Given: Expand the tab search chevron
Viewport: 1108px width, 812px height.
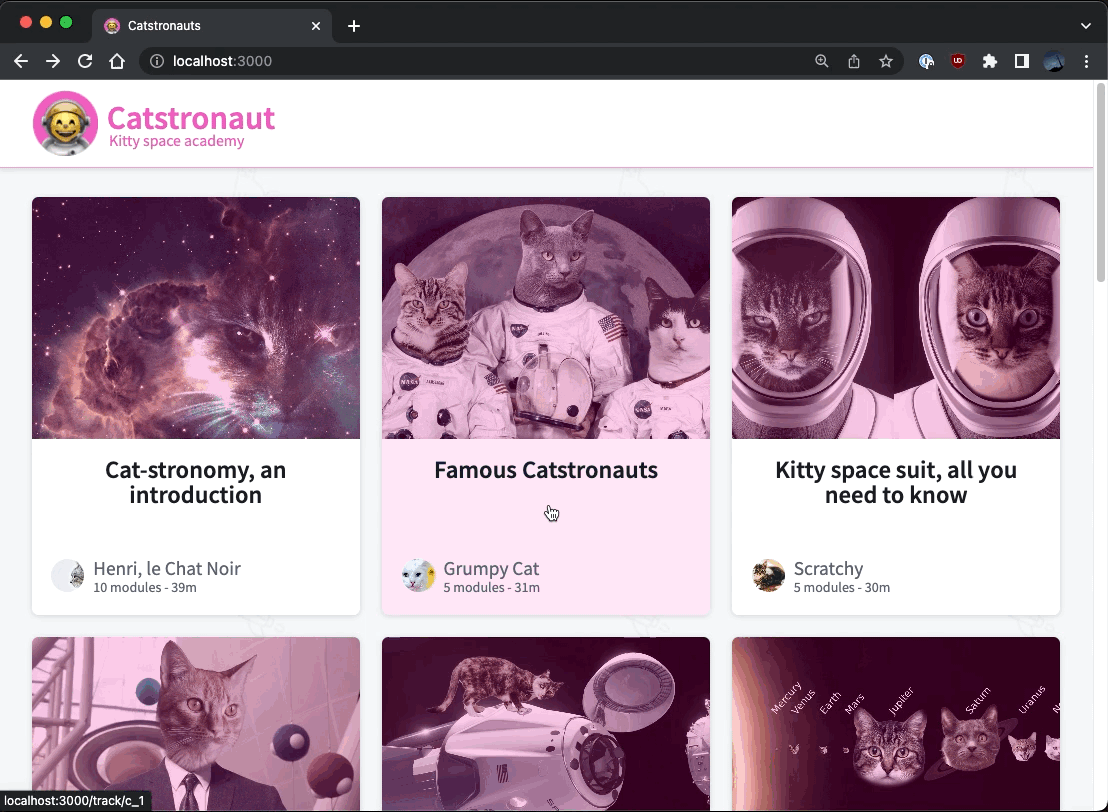Looking at the screenshot, I should 1085,26.
